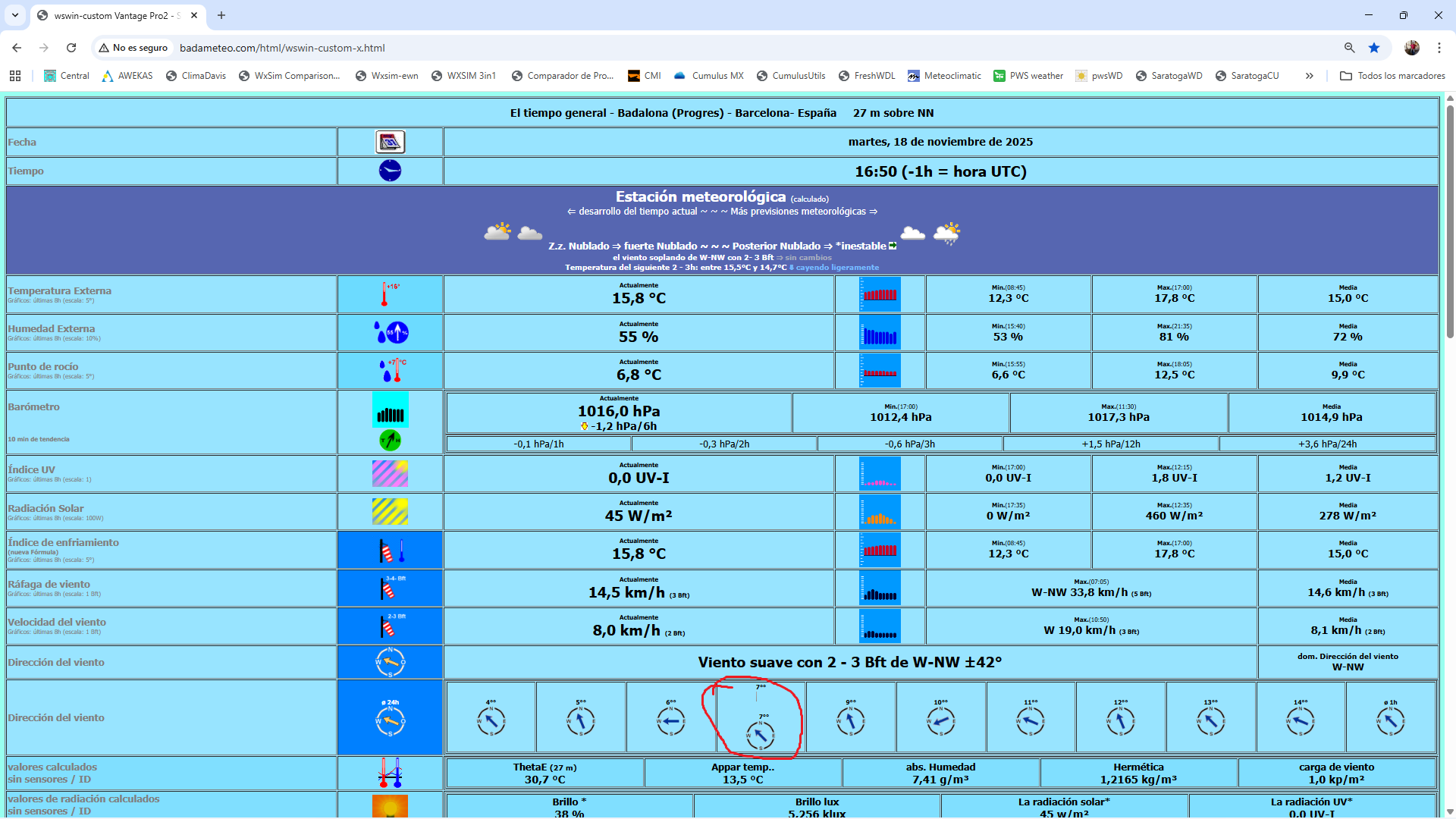
Task: Open the tab search dropdown arrow
Action: click(15, 15)
